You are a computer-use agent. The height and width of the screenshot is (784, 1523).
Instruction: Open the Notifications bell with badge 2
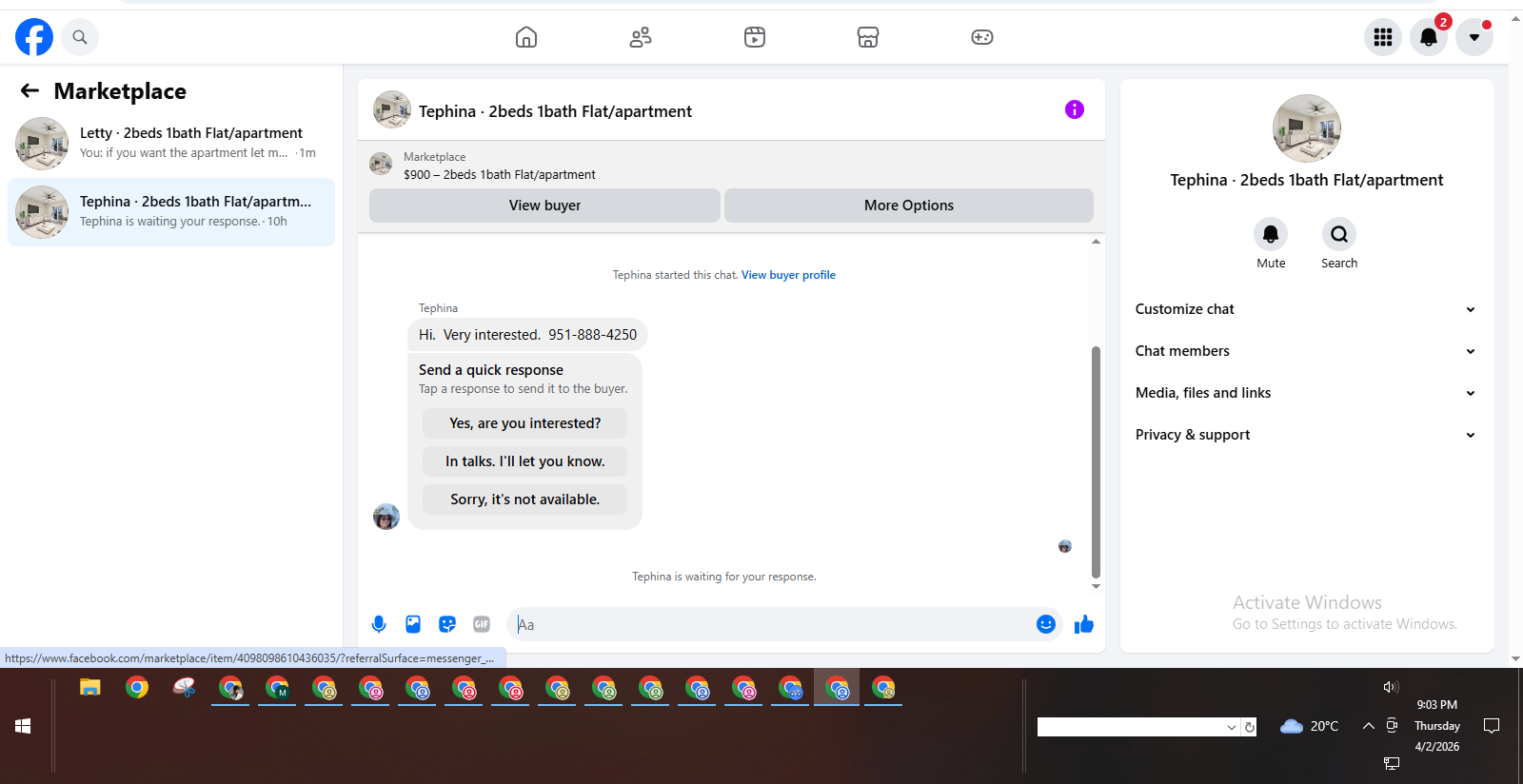click(1429, 37)
